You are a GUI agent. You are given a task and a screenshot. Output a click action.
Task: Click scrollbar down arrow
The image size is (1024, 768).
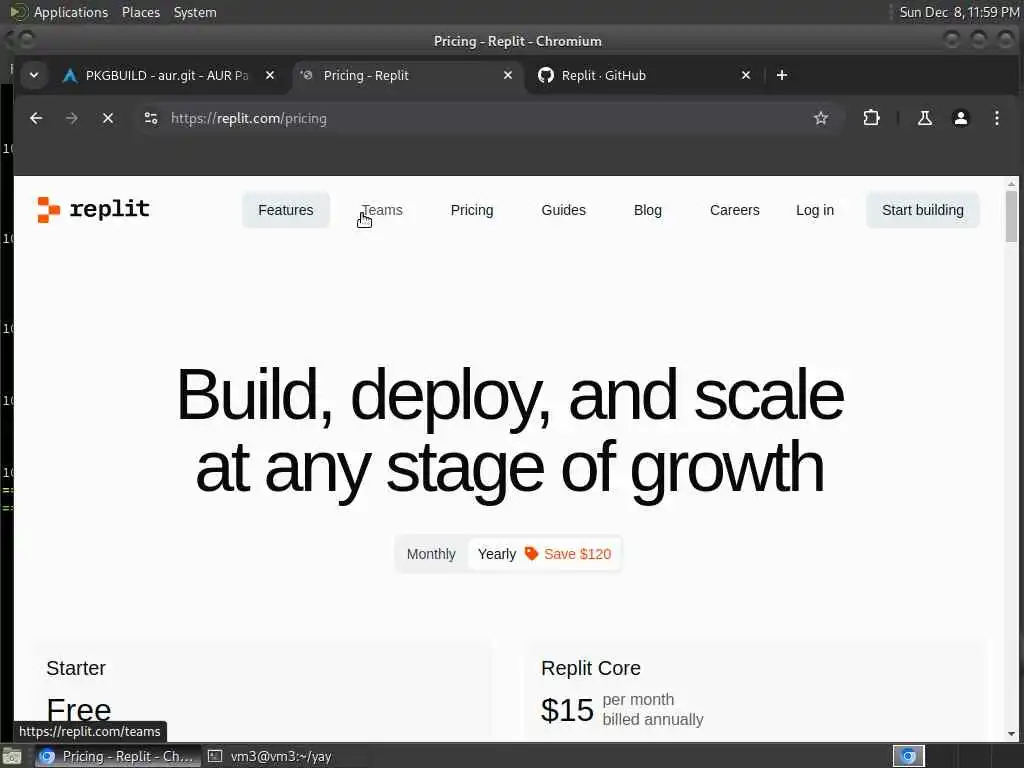pyautogui.click(x=1012, y=734)
